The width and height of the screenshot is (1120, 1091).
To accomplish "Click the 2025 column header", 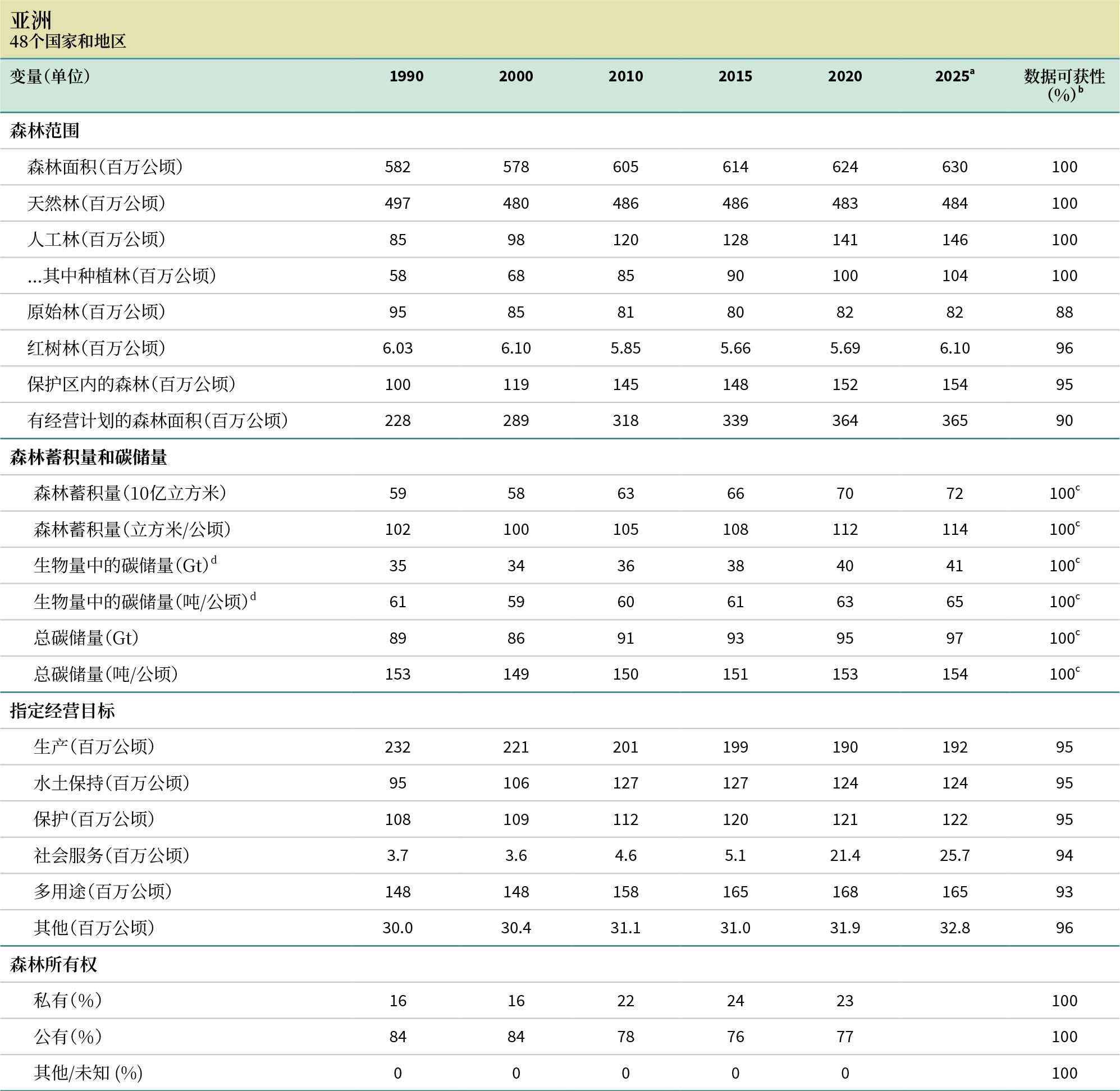I will 954,76.
